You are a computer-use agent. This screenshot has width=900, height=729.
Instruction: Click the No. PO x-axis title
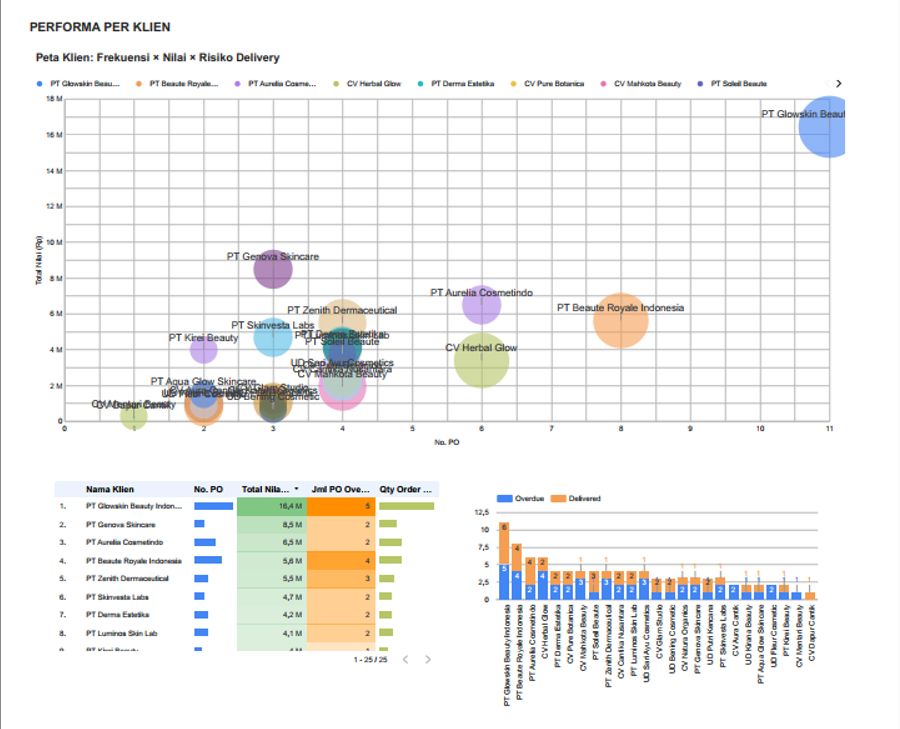tap(447, 442)
